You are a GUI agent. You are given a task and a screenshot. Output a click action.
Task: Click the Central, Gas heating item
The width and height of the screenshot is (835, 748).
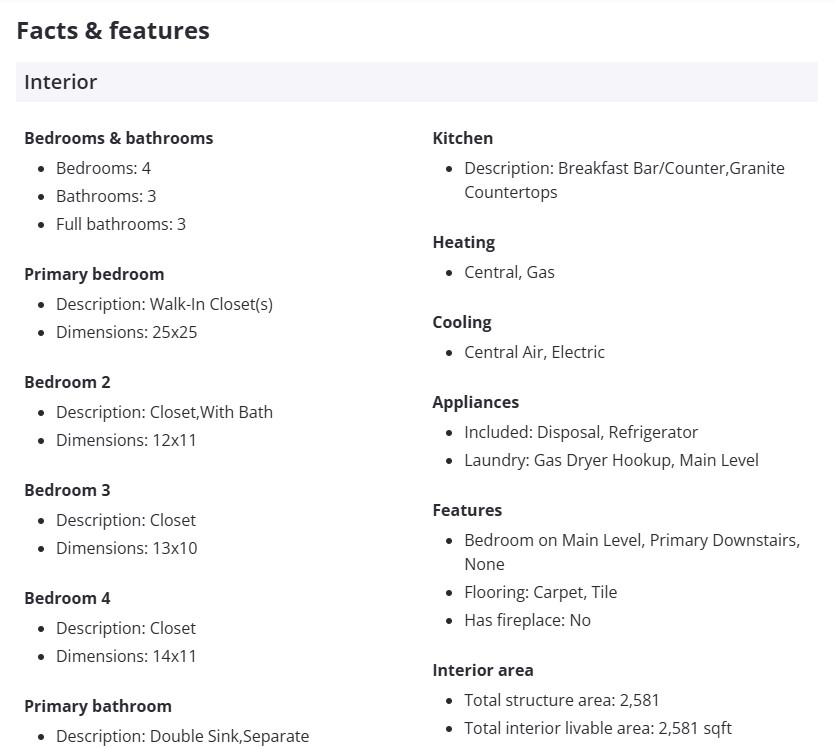509,272
